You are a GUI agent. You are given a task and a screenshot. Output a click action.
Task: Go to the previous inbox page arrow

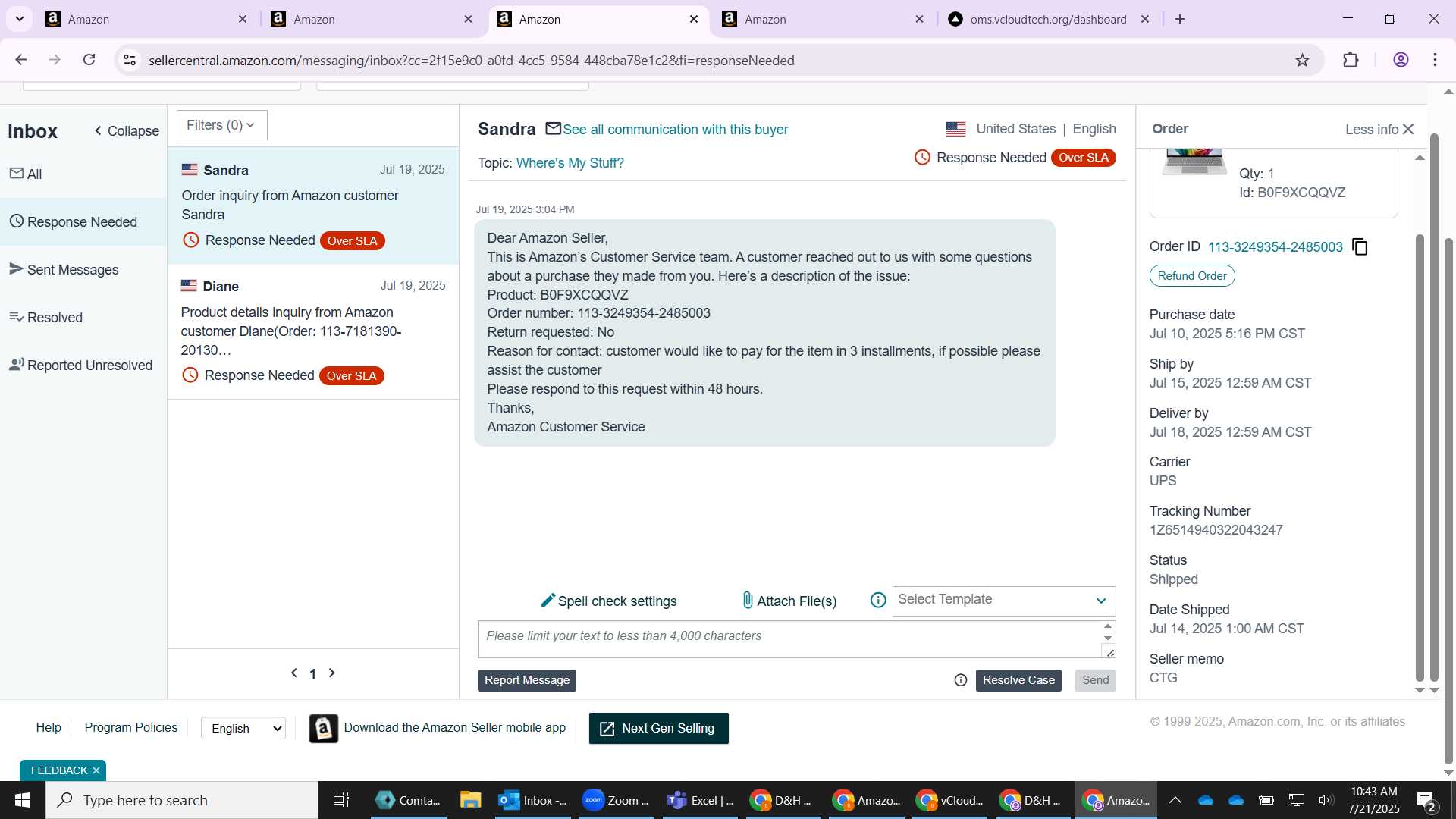click(x=294, y=673)
